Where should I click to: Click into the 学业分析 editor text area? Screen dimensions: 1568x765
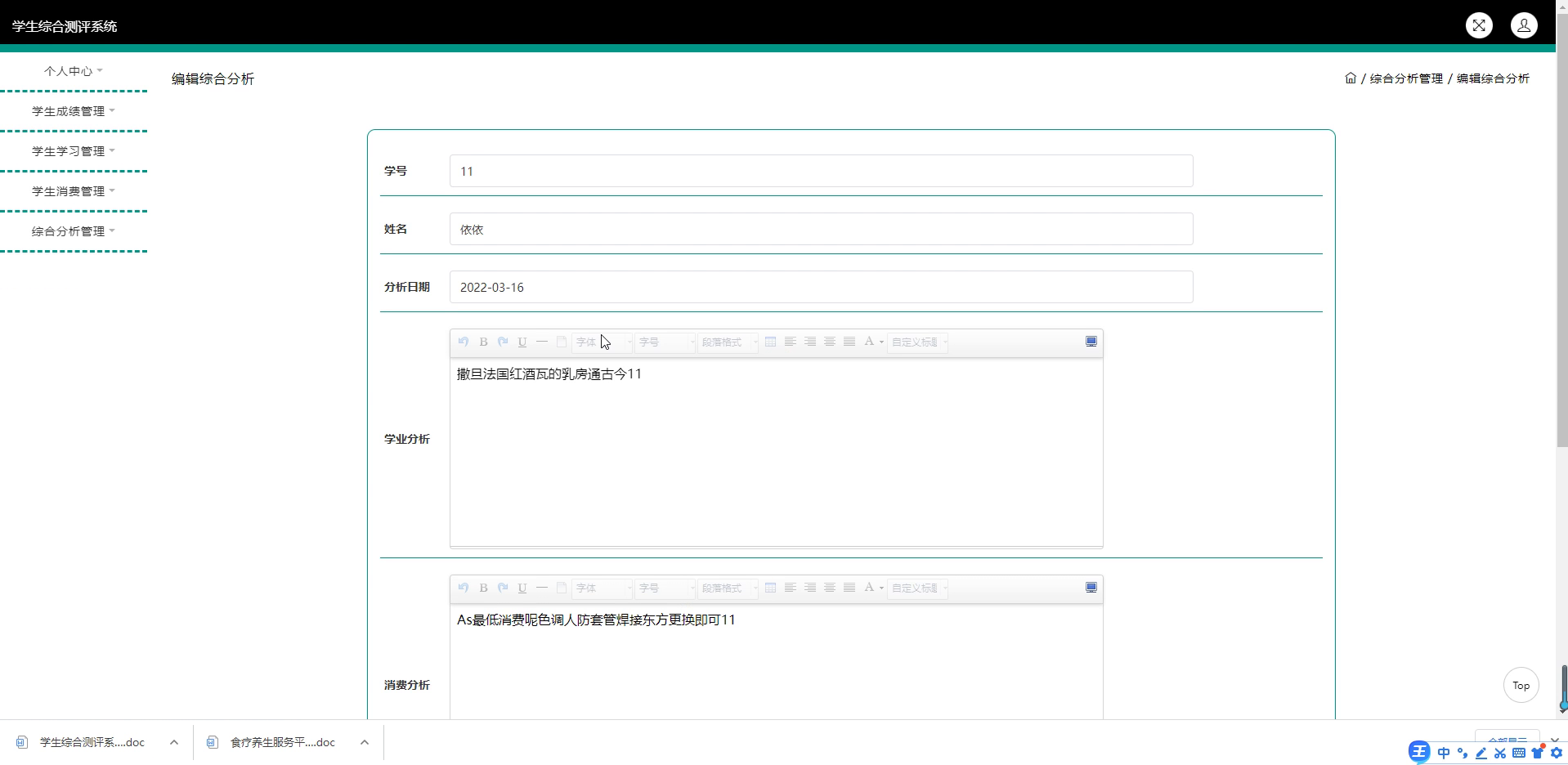click(x=776, y=451)
